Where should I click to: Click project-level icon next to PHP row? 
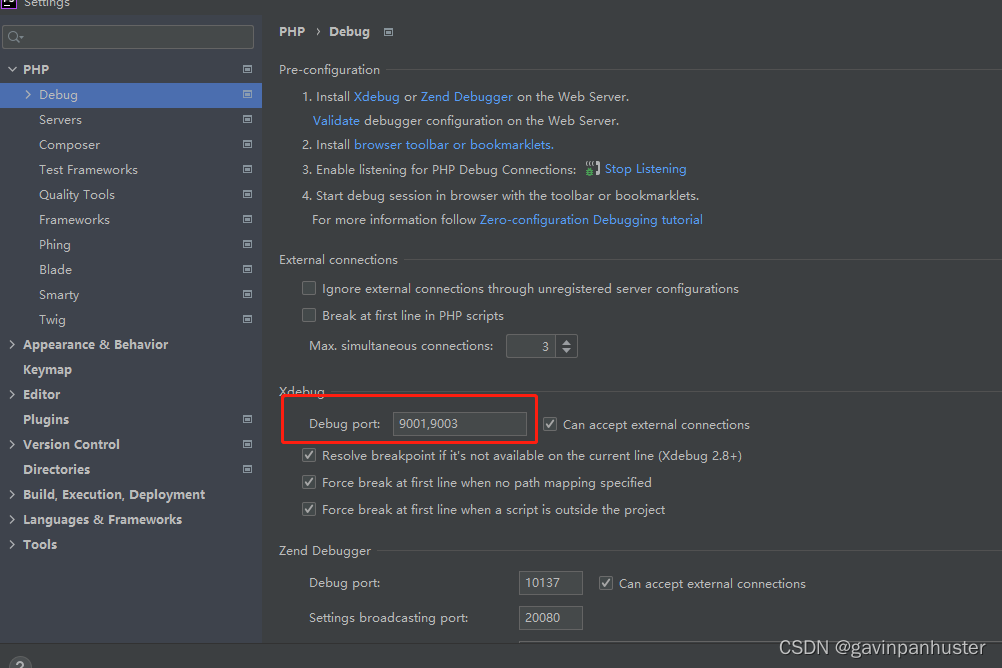click(247, 69)
